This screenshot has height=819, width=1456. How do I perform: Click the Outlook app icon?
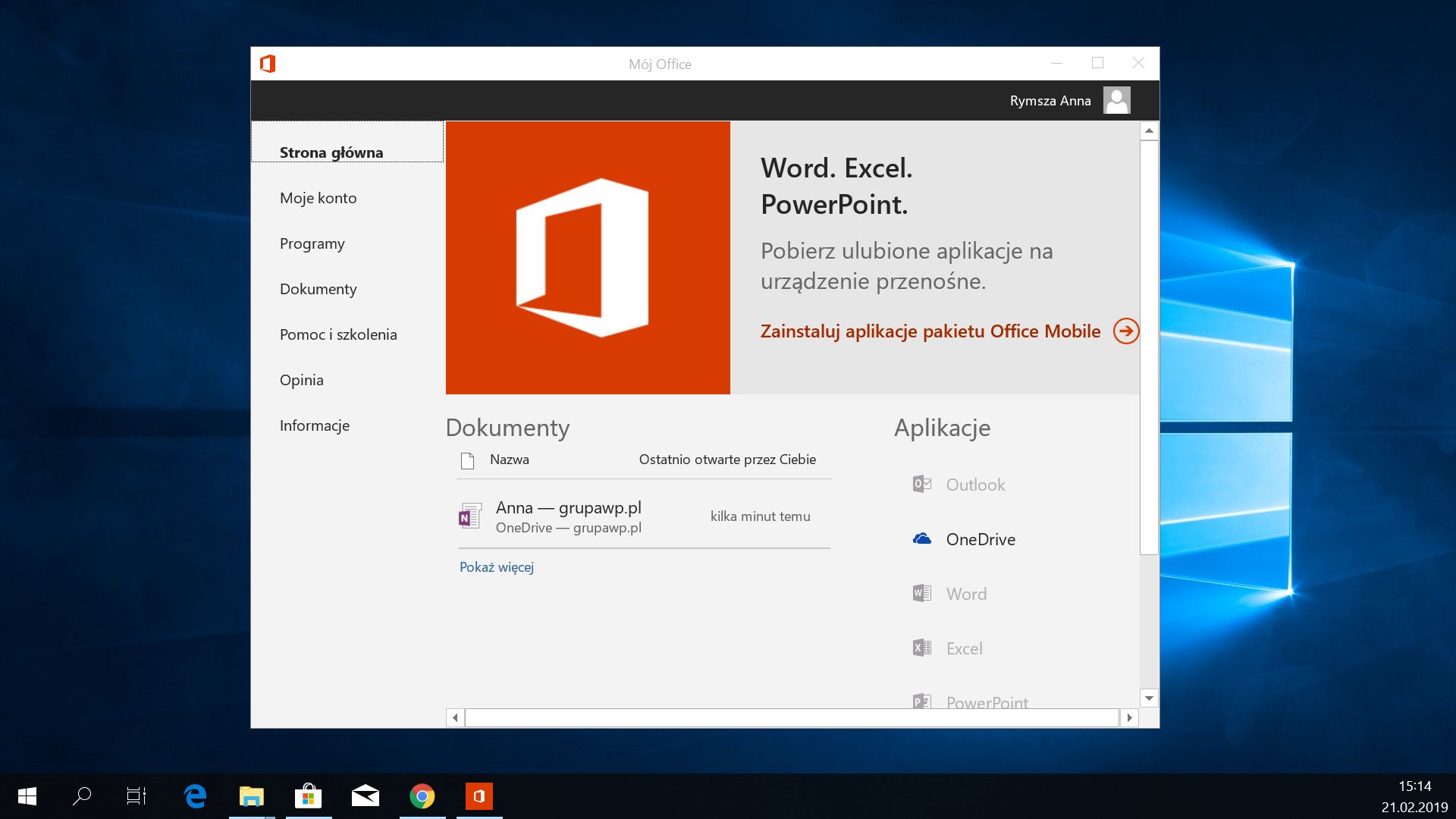(x=922, y=484)
